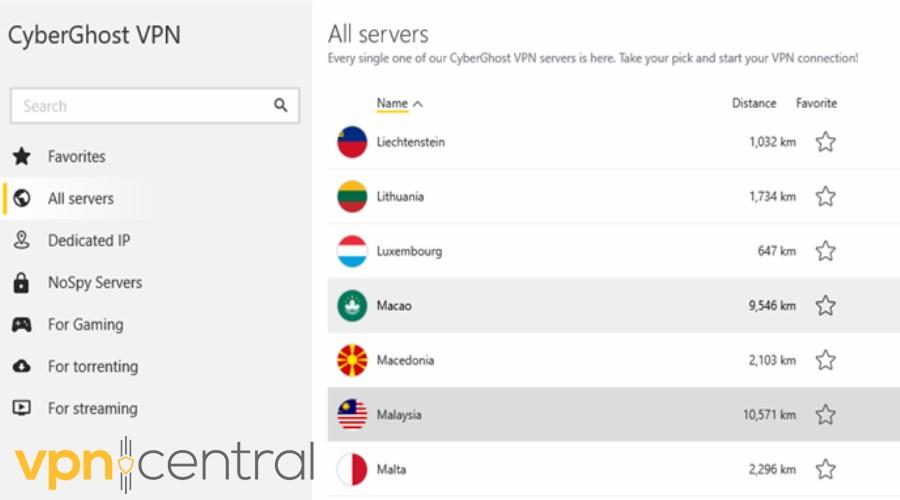Mark Liechtenstein as favorite with star
Viewport: 900px width, 500px height.
tap(825, 142)
